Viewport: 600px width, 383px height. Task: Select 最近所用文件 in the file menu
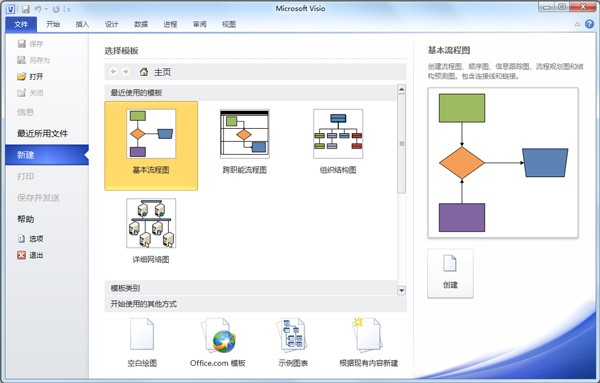(x=42, y=134)
